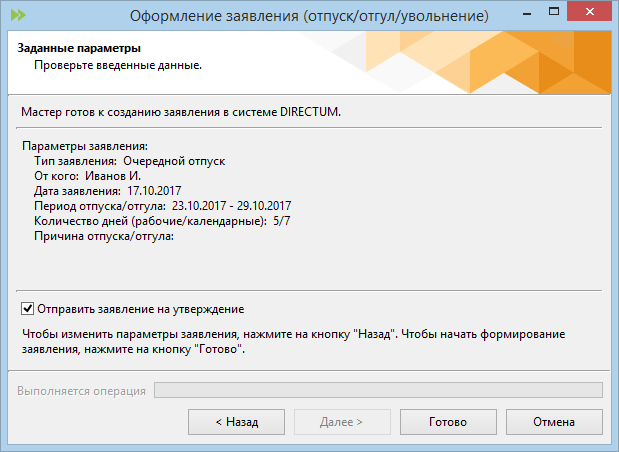Click the operation progress bar
This screenshot has width=619, height=452.
tap(378, 390)
